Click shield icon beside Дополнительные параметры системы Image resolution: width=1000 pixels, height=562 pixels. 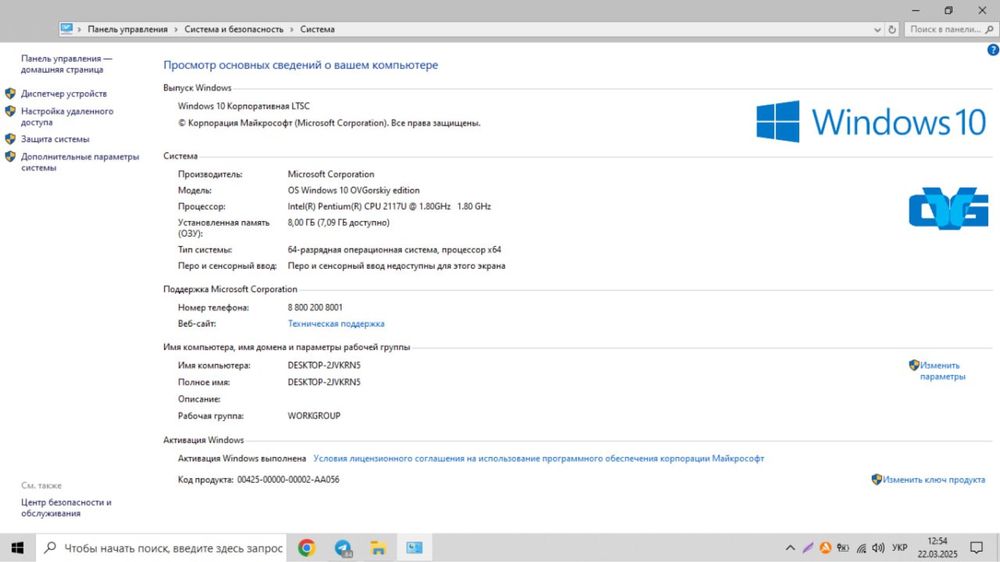point(10,157)
